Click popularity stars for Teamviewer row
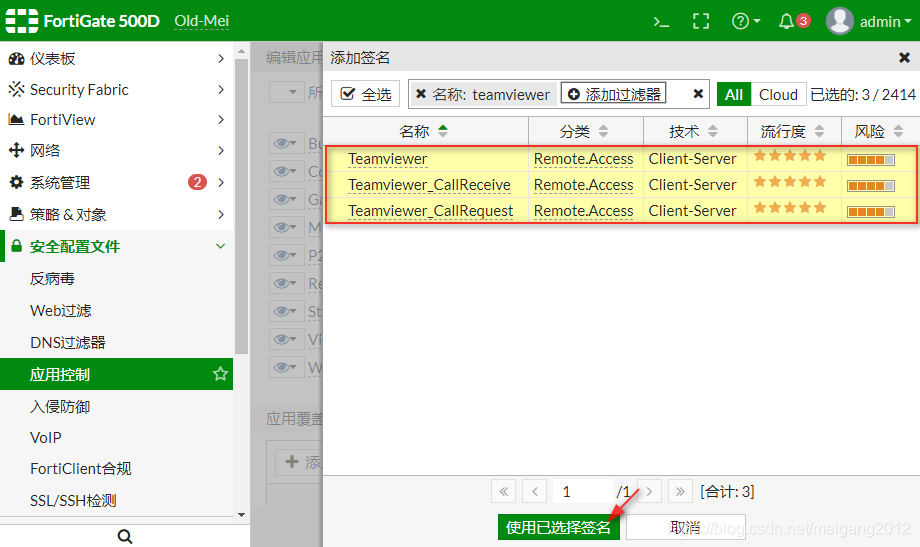This screenshot has width=920, height=547. click(790, 156)
